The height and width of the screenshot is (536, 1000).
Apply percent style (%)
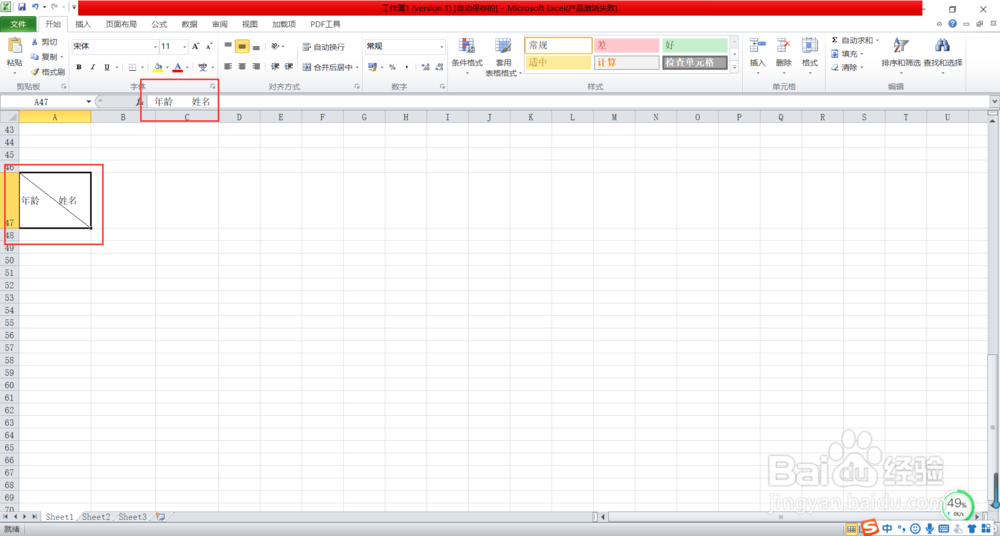click(392, 67)
